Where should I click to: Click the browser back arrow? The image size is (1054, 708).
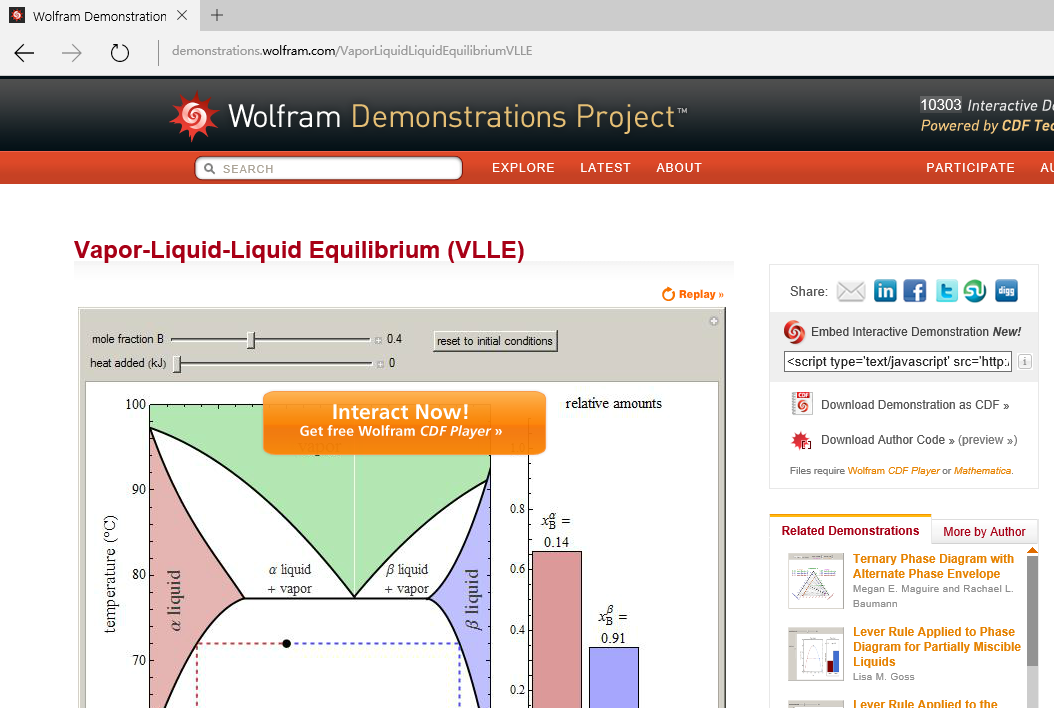click(x=24, y=52)
